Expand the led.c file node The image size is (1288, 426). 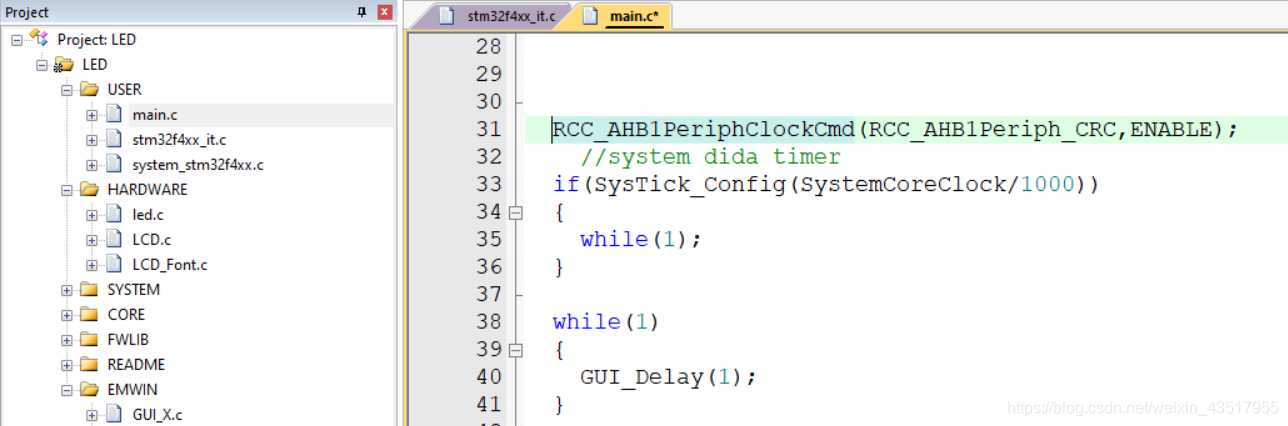point(92,214)
